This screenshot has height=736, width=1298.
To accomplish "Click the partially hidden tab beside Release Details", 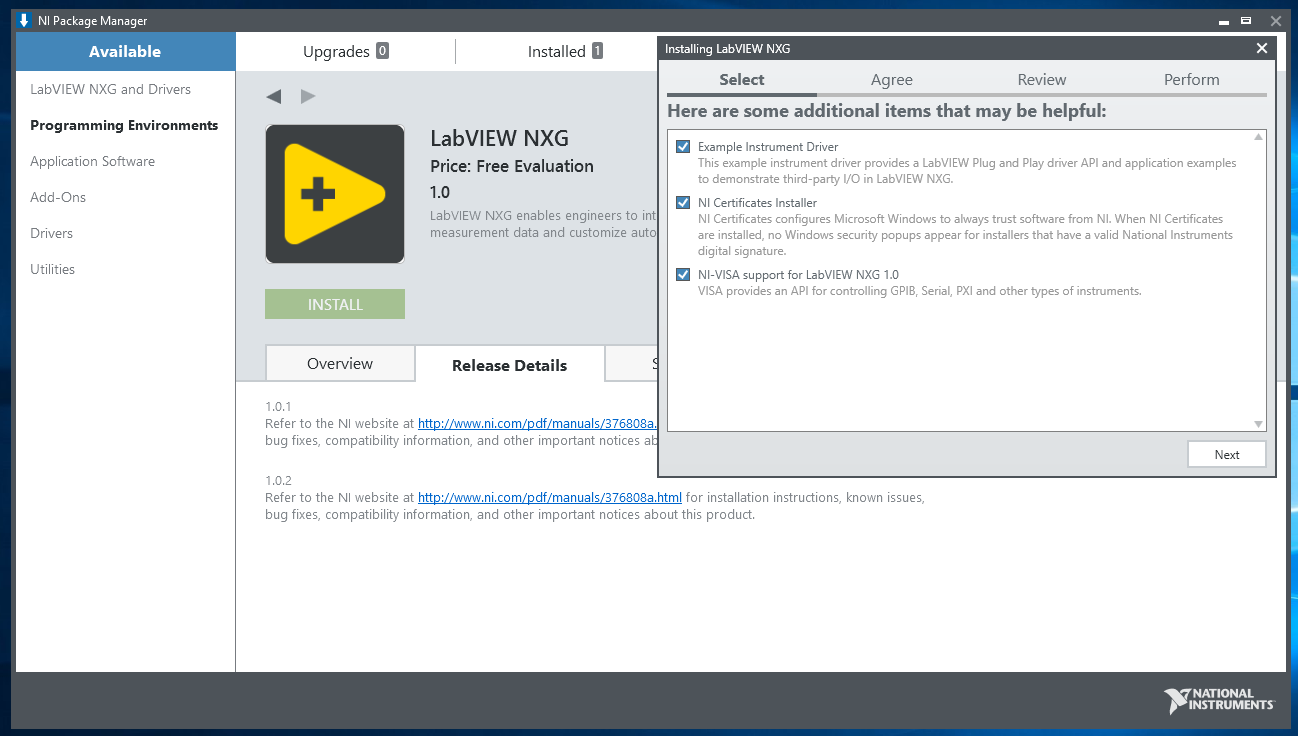I will (x=631, y=364).
